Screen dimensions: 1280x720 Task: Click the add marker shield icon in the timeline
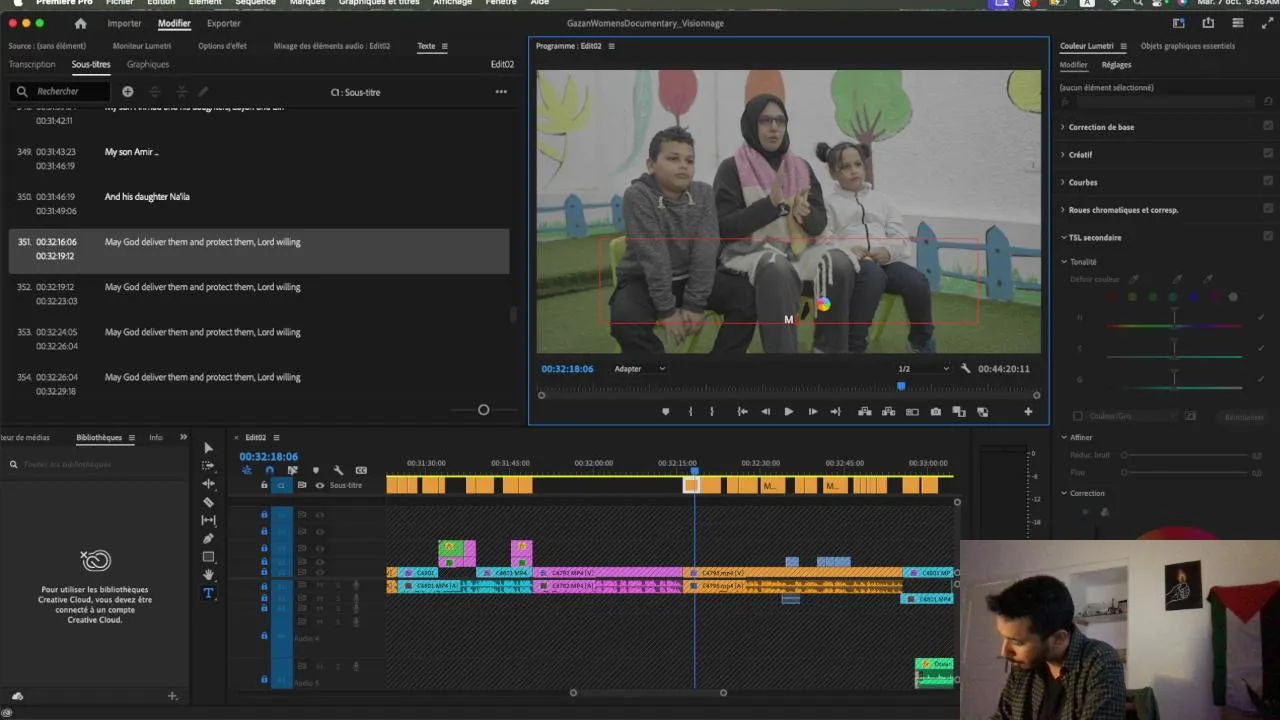(315, 470)
